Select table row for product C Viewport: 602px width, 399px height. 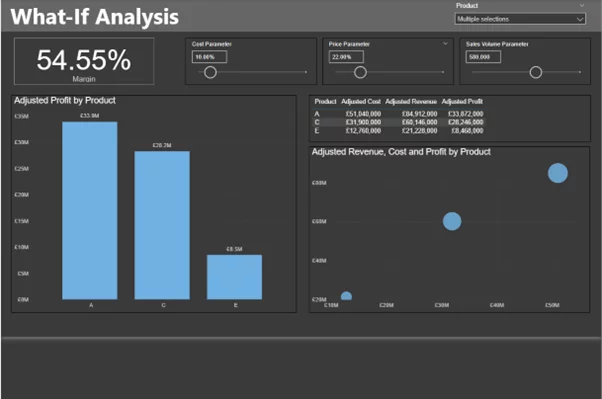(399, 122)
